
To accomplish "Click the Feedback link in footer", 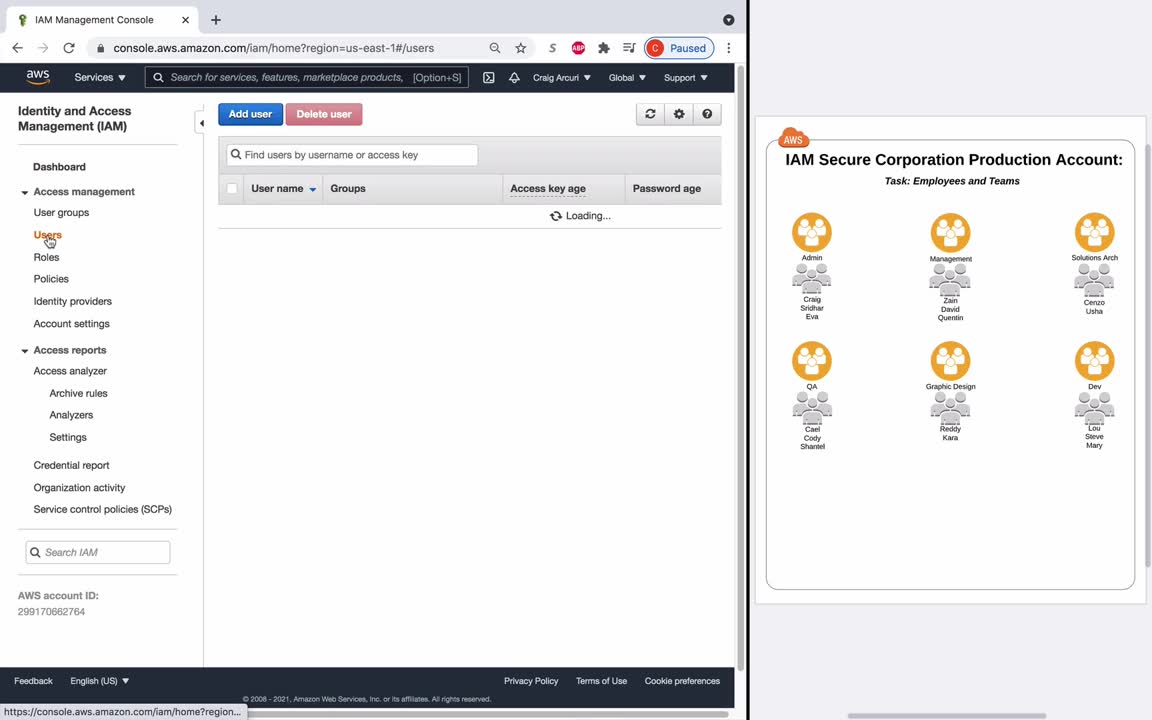I will [x=33, y=681].
